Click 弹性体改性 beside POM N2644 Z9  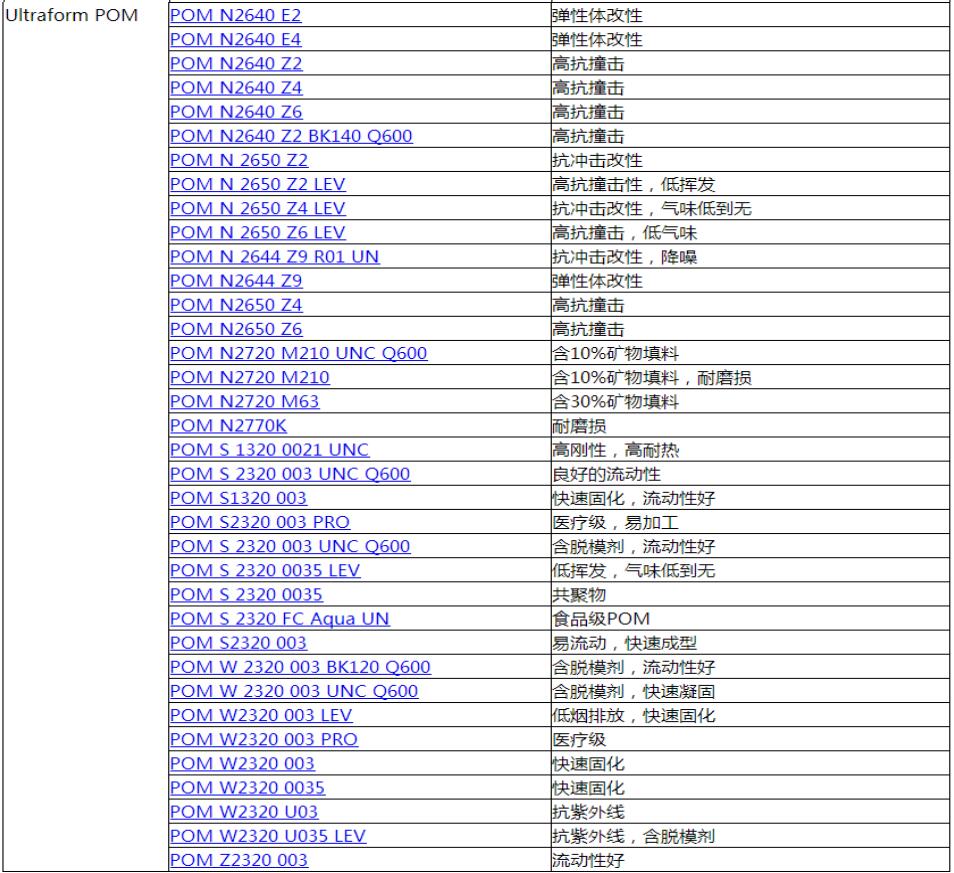pyautogui.click(x=597, y=281)
